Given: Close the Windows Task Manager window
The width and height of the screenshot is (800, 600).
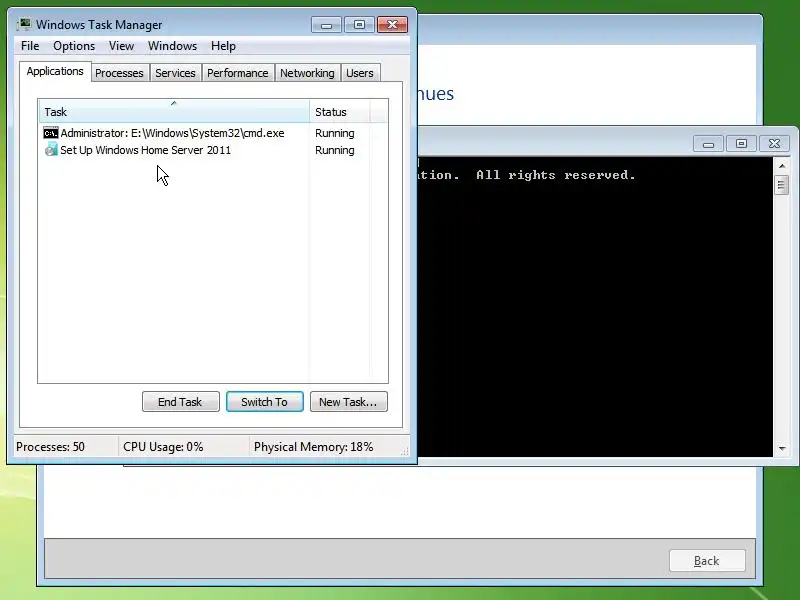Looking at the screenshot, I should (x=392, y=24).
